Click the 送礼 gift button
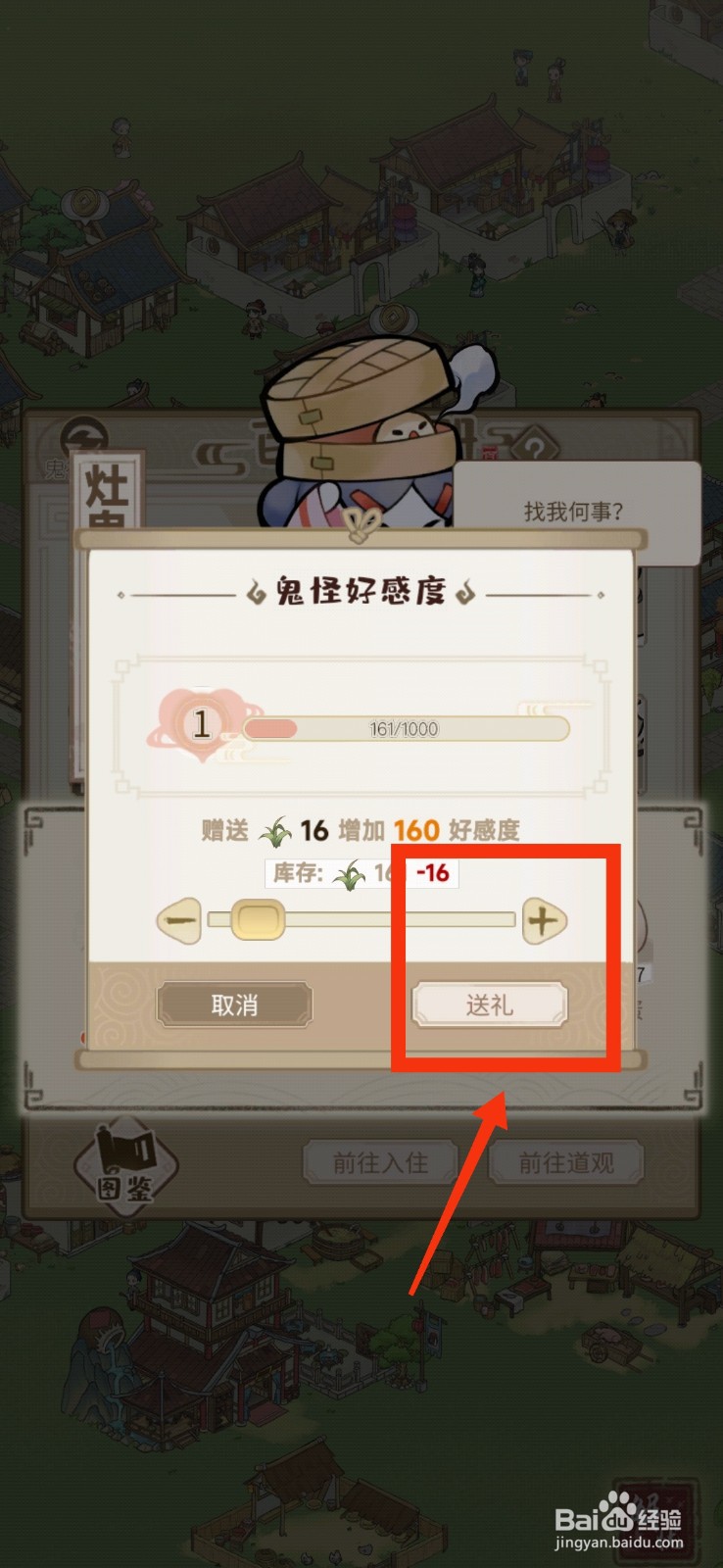 point(489,1004)
